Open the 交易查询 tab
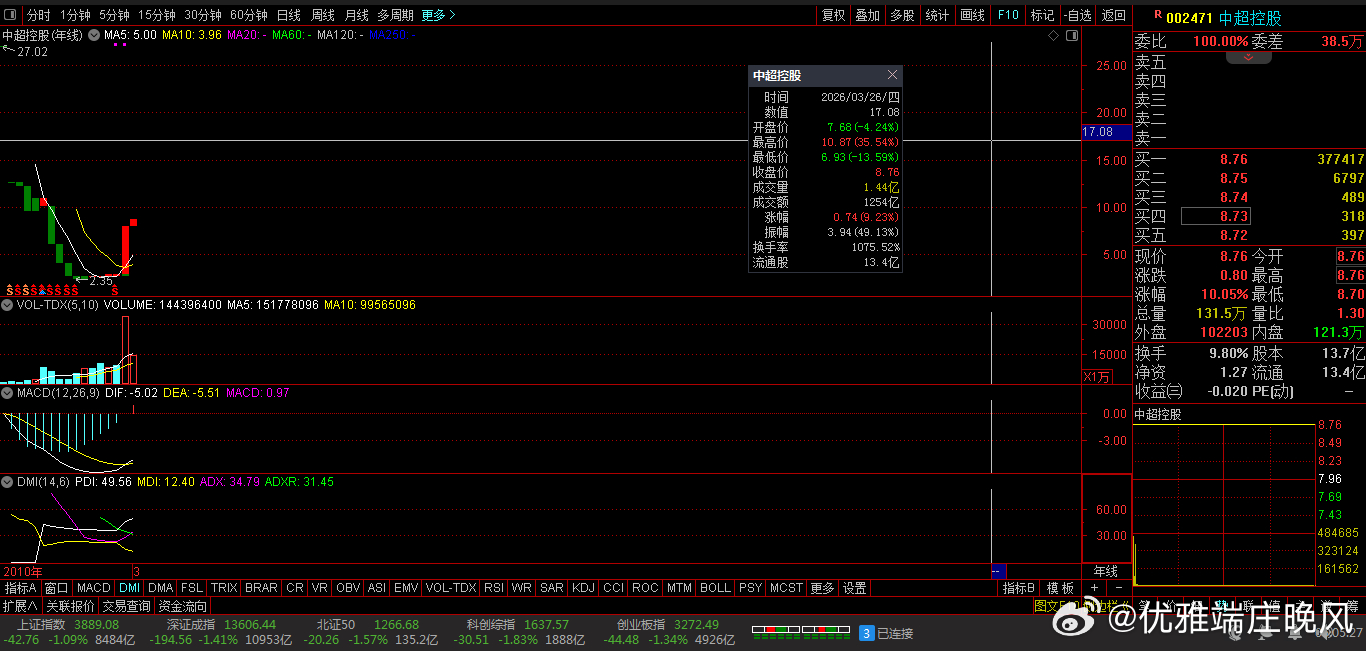This screenshot has height=651, width=1366. click(x=126, y=606)
